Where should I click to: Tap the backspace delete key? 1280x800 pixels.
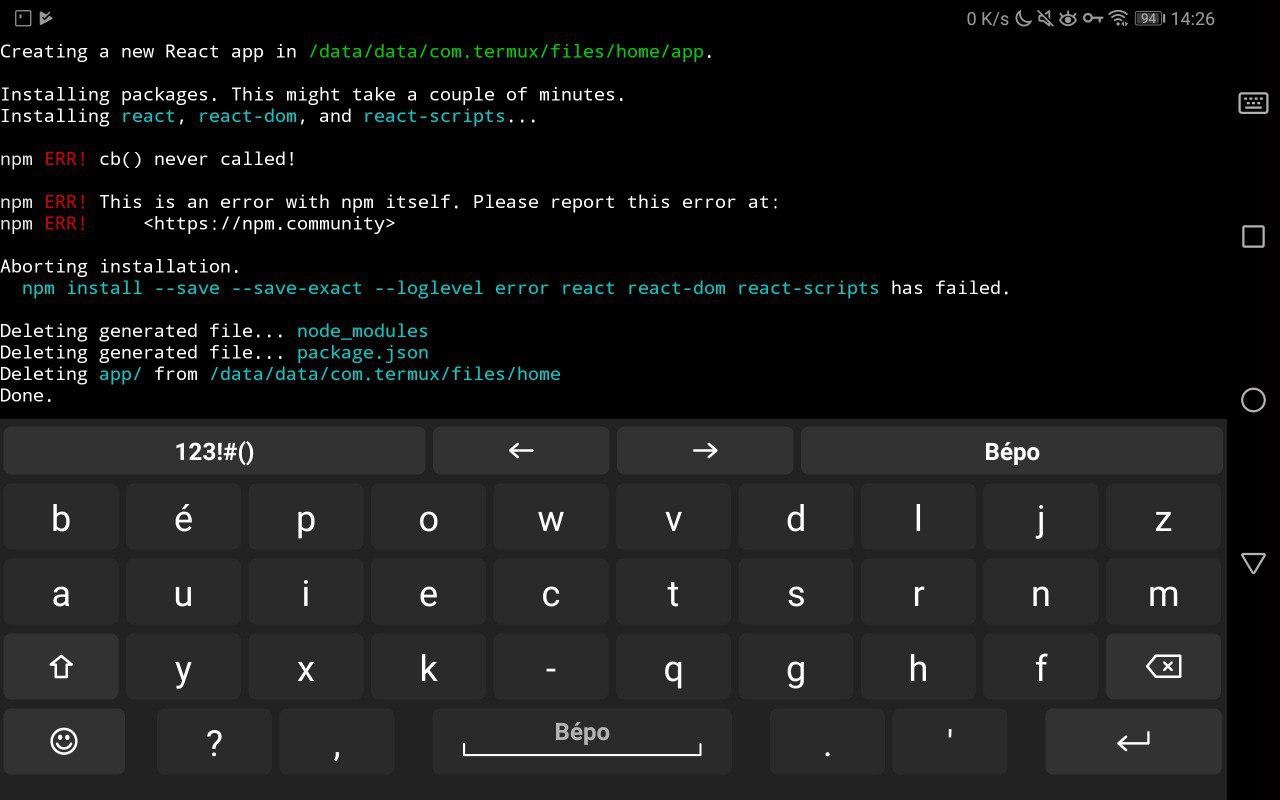pyautogui.click(x=1163, y=667)
